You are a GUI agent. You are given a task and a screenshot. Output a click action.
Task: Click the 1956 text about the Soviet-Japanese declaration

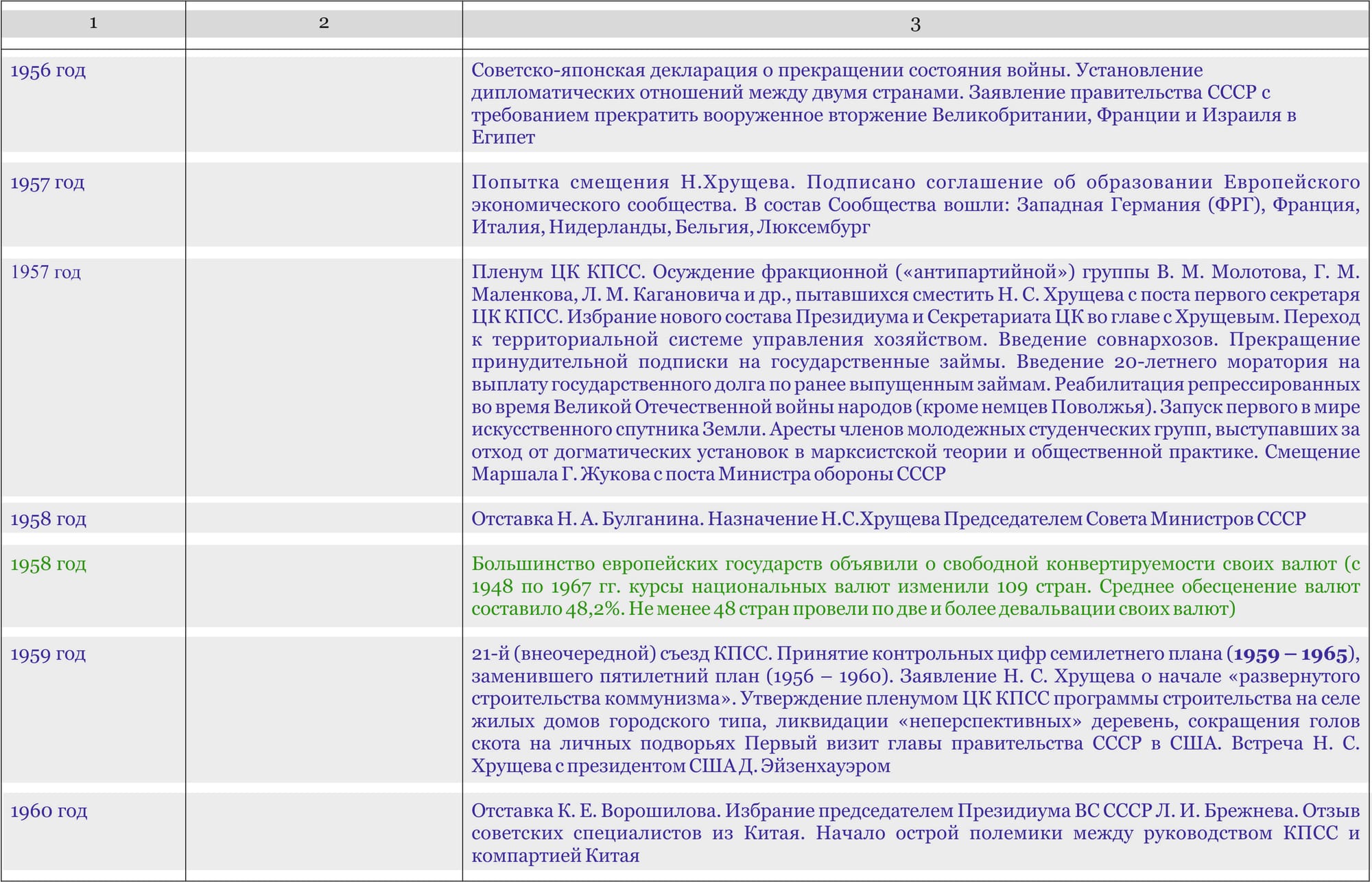click(884, 104)
